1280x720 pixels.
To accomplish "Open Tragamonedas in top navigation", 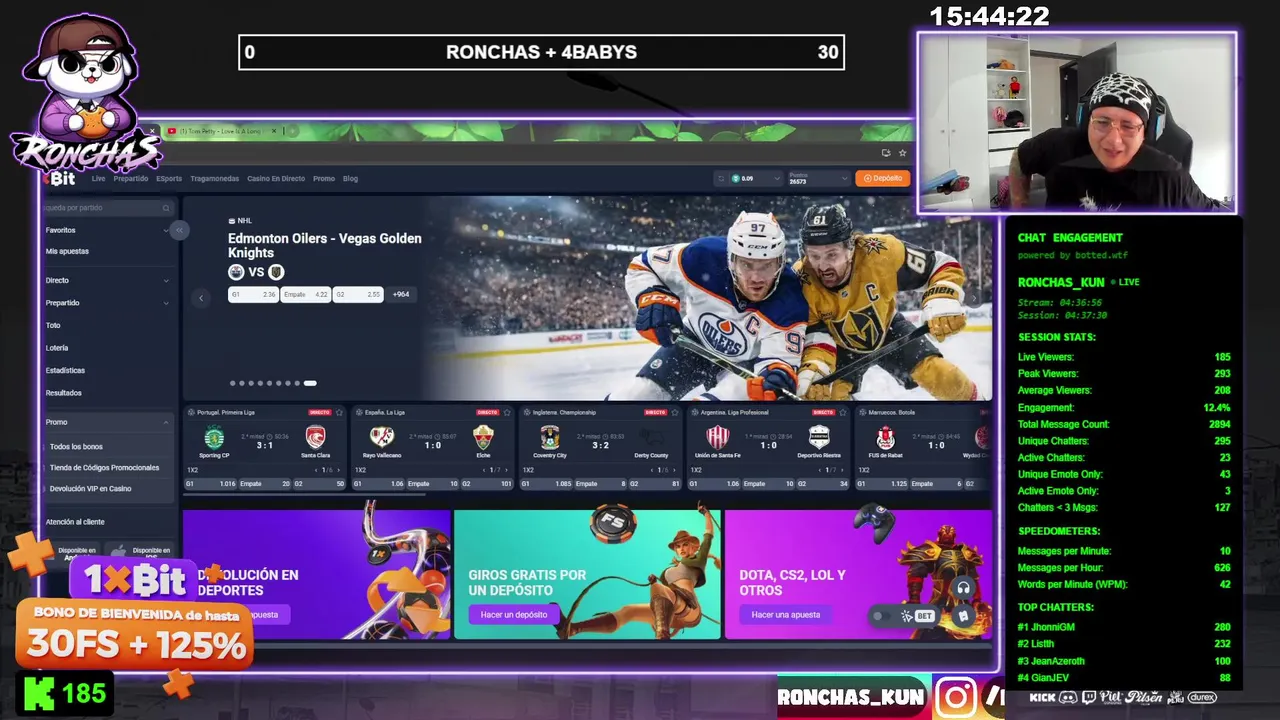I will pyautogui.click(x=215, y=179).
